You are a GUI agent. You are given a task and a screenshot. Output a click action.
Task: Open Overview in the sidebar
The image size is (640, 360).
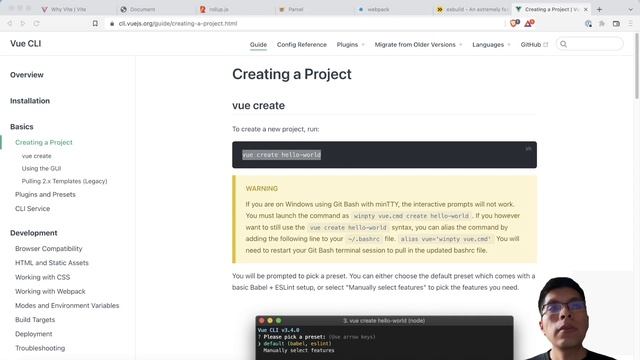[27, 75]
